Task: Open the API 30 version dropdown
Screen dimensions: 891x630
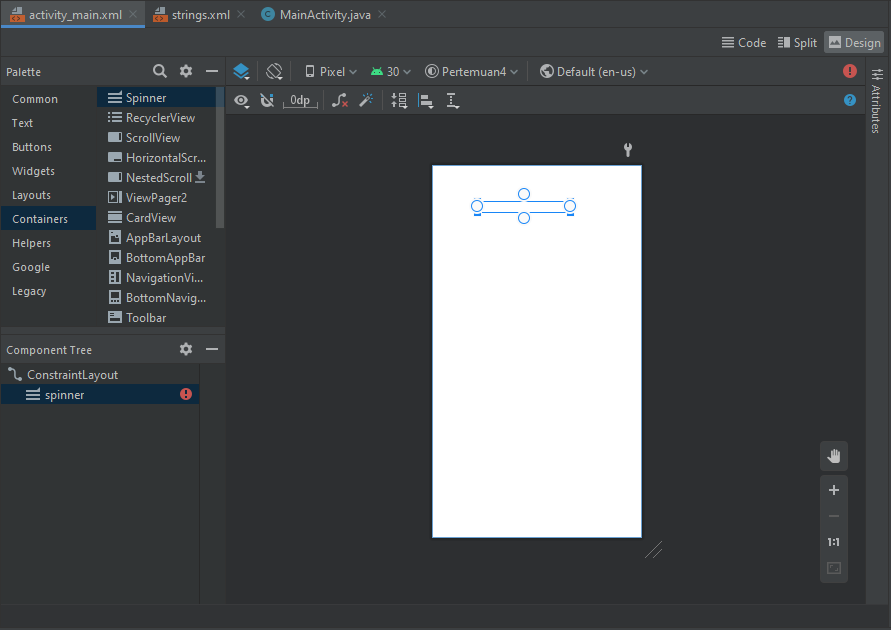Action: pos(390,72)
